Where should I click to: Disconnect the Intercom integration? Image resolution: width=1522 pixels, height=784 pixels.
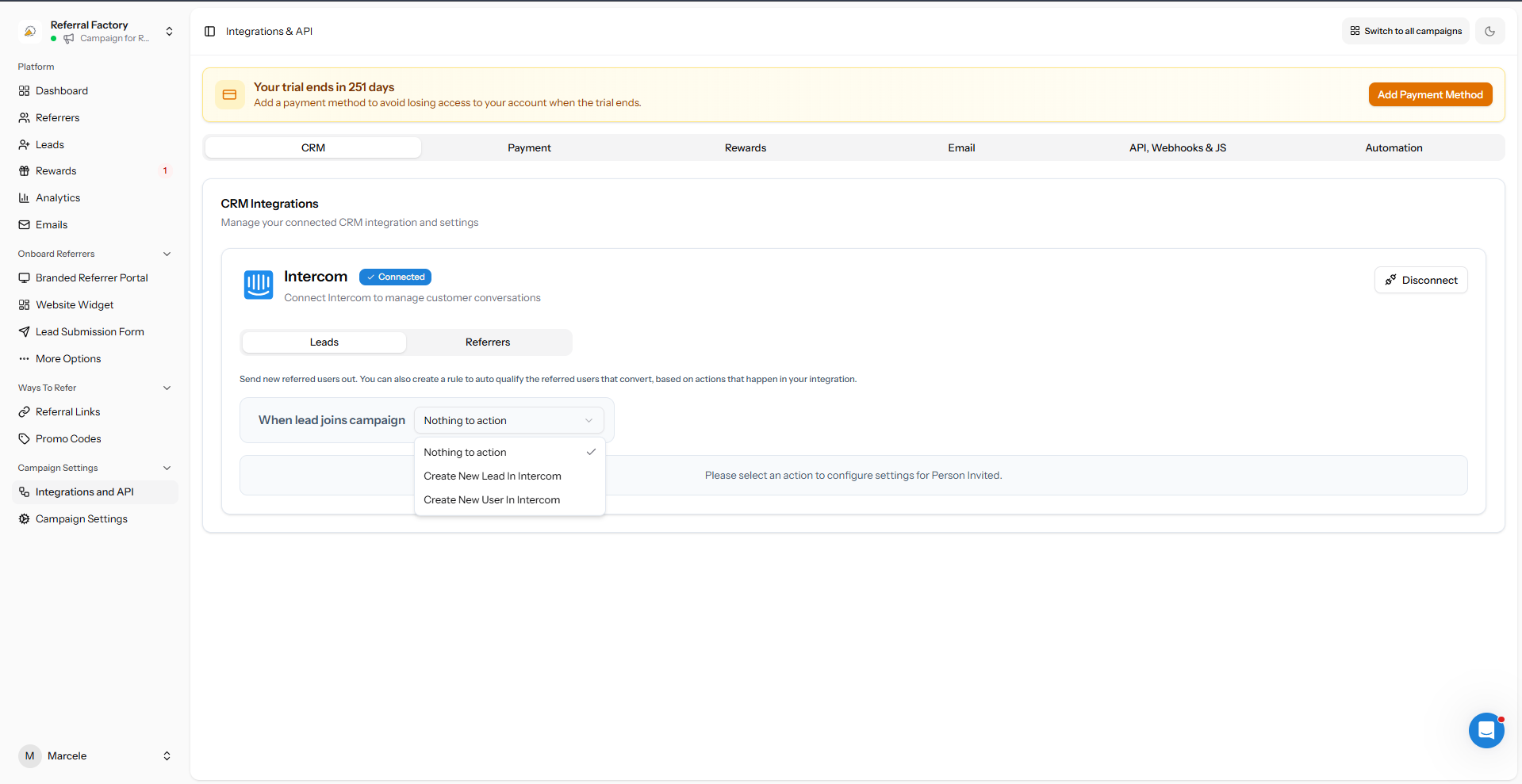click(1421, 281)
